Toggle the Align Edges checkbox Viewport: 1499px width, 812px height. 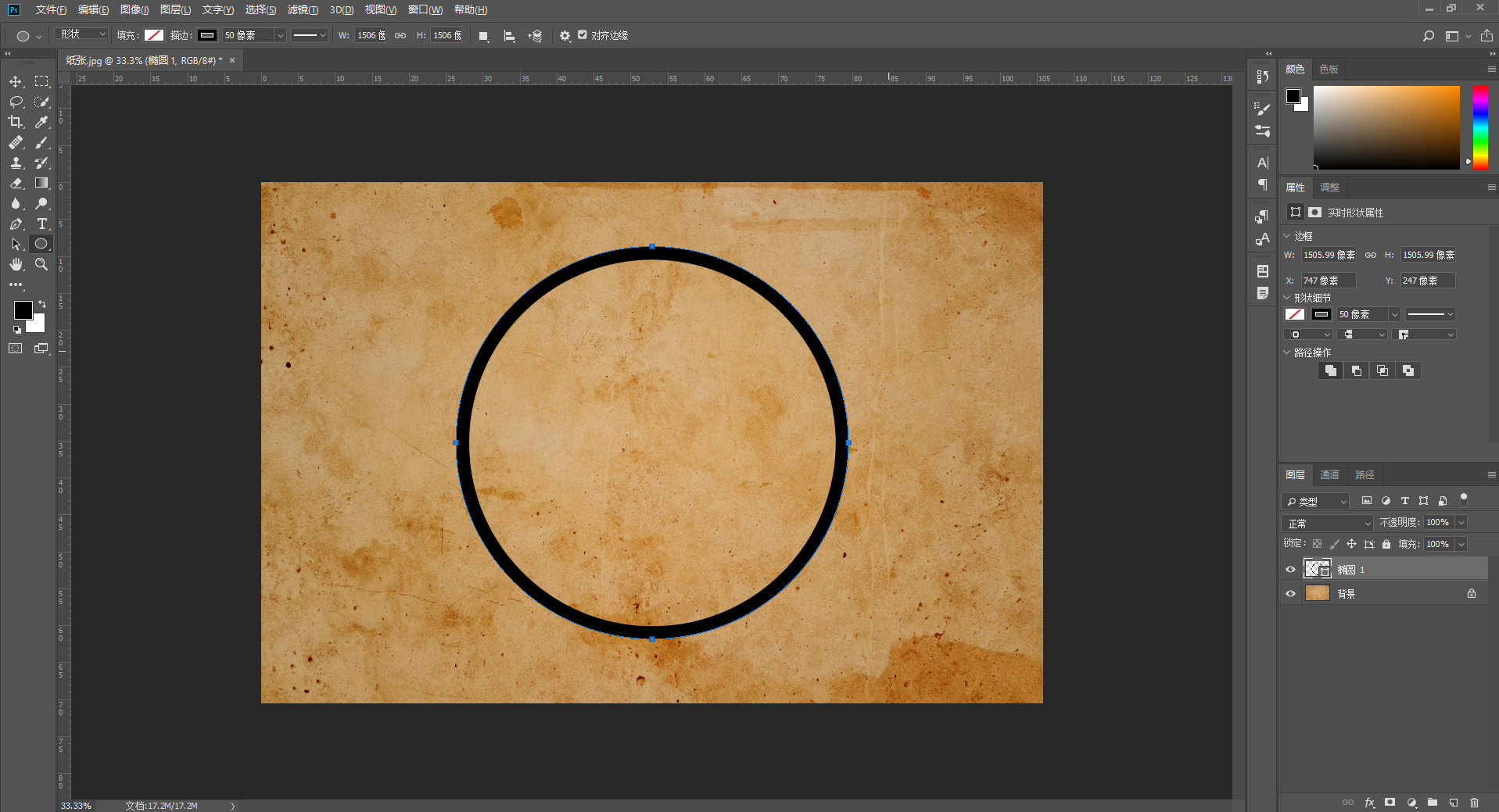[x=583, y=35]
